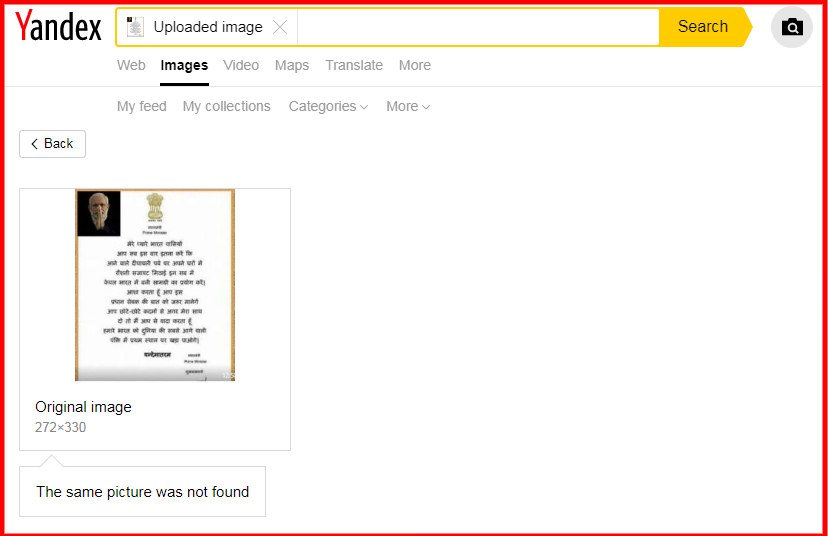Open My feed link
Image resolution: width=828 pixels, height=536 pixels.
[x=142, y=106]
